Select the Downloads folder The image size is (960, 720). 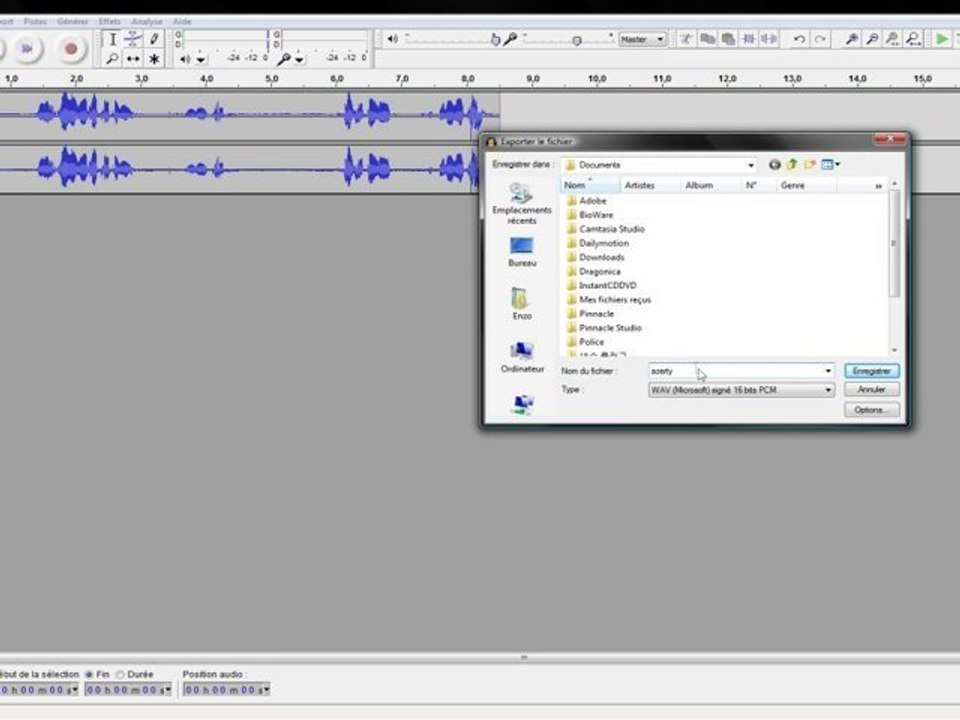(x=595, y=257)
